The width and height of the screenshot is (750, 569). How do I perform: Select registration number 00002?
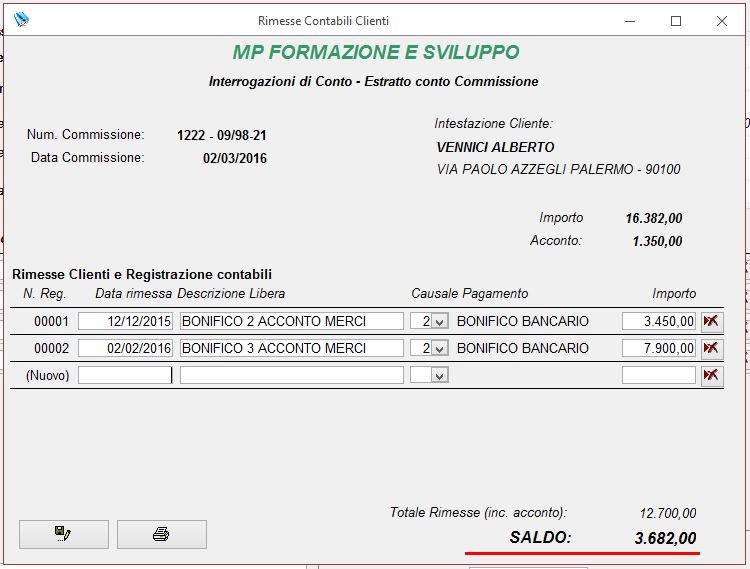[51, 348]
